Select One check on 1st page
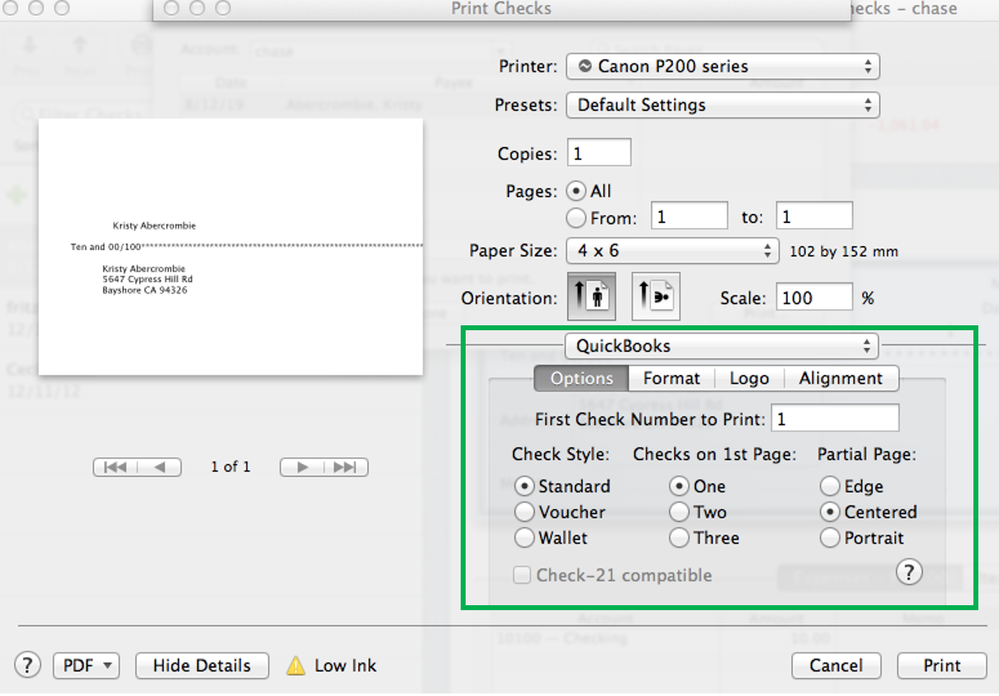Viewport: 999px width, 696px height. click(679, 486)
